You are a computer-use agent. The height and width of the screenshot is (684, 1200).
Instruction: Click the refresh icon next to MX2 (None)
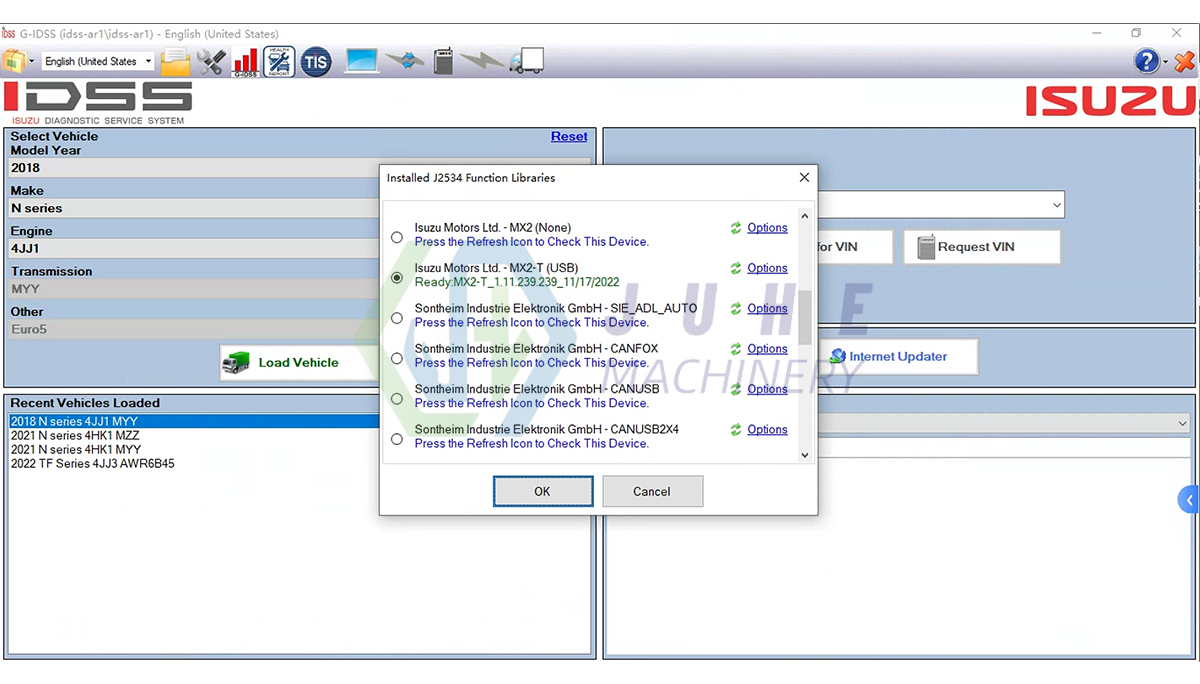pos(737,227)
